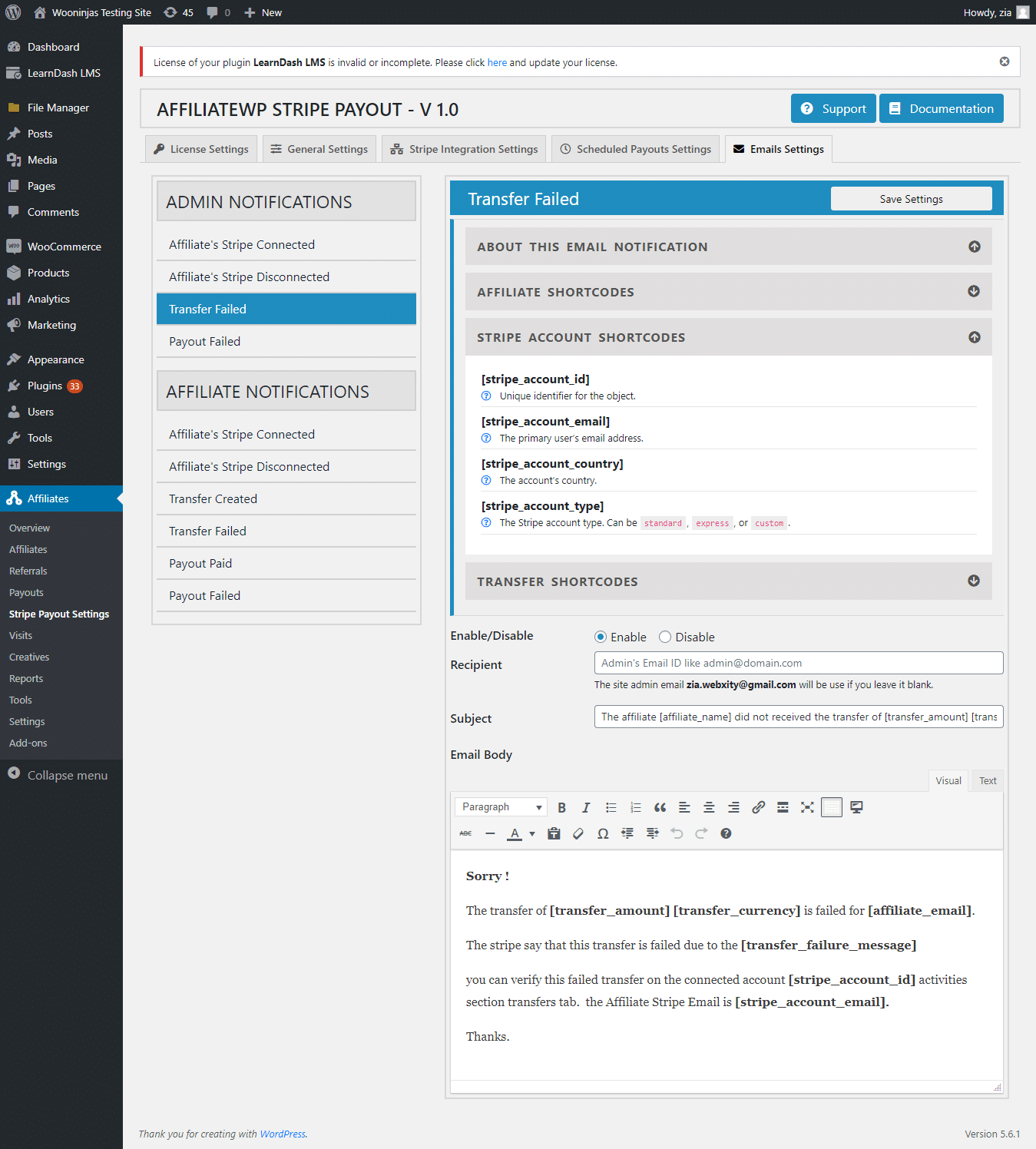Select the Disable radio button
The image size is (1036, 1149).
pos(665,637)
